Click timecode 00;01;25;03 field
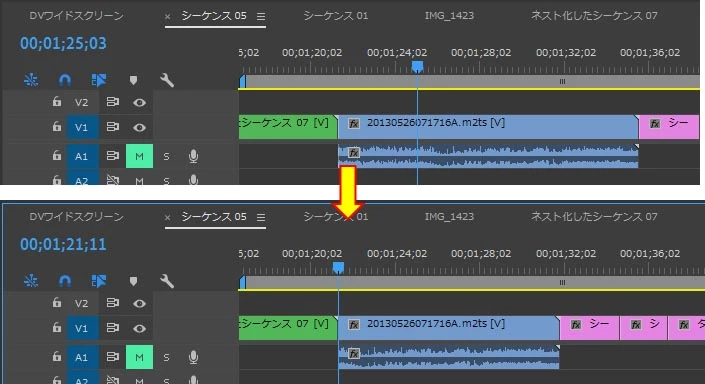Screen dimensions: 705x384 click(x=63, y=44)
